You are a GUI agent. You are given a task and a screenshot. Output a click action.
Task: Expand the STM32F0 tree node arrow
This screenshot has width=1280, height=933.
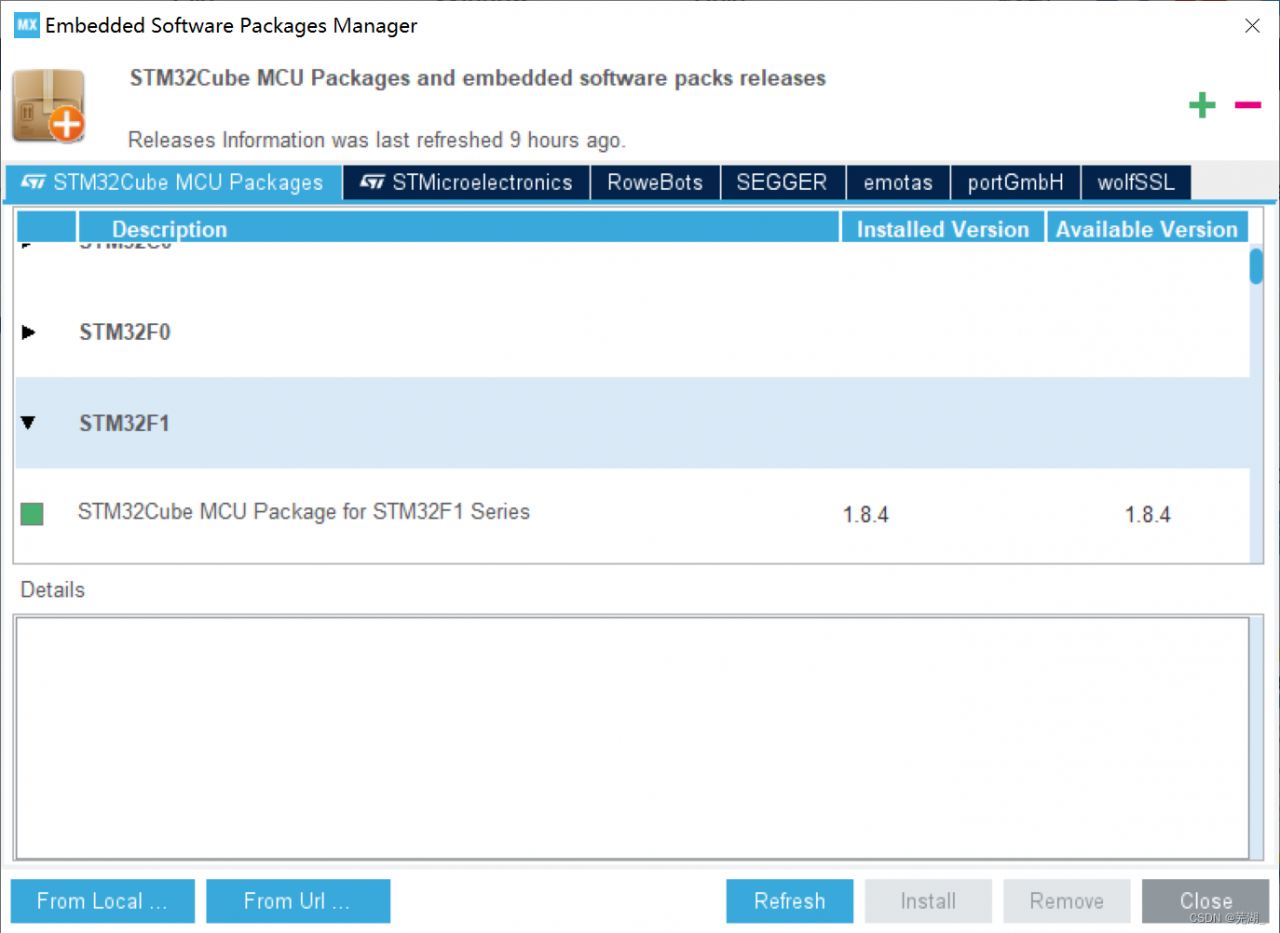[28, 332]
